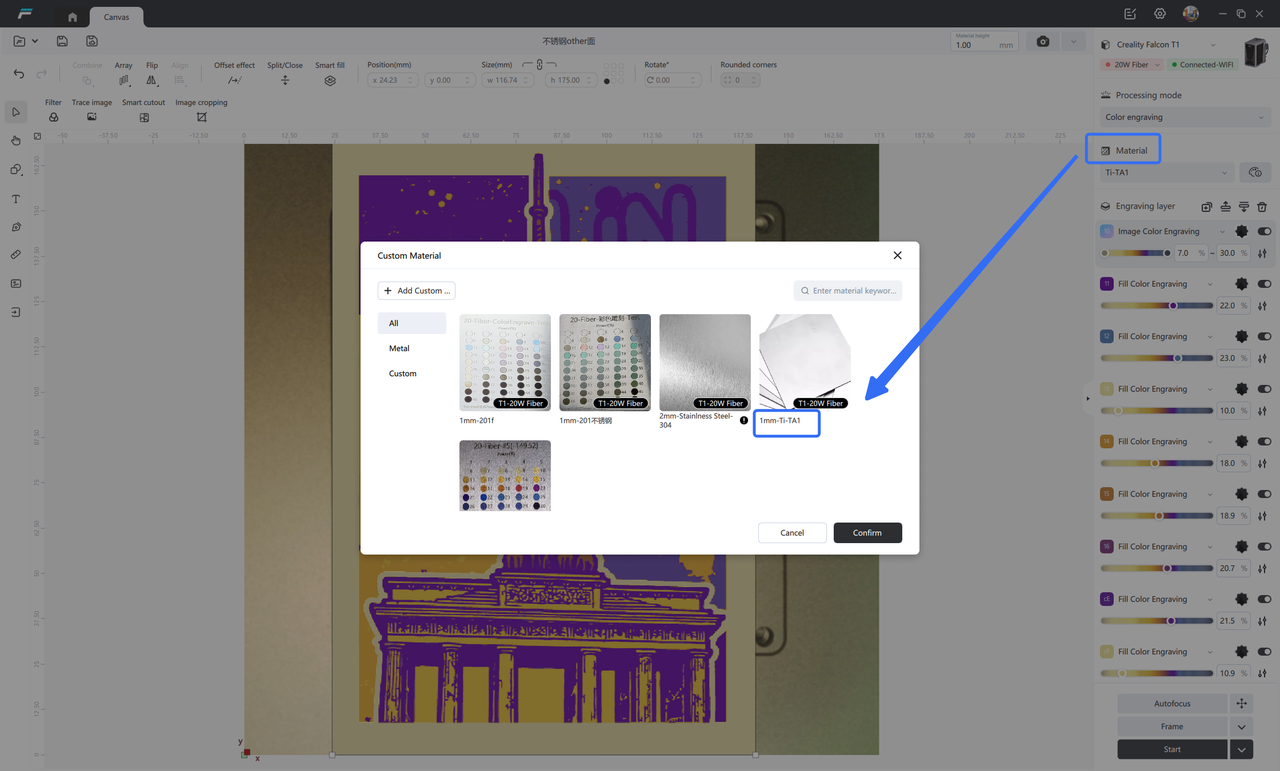Screen dimensions: 1280x771
Task: Open the Trace image tool
Action: pos(92,117)
